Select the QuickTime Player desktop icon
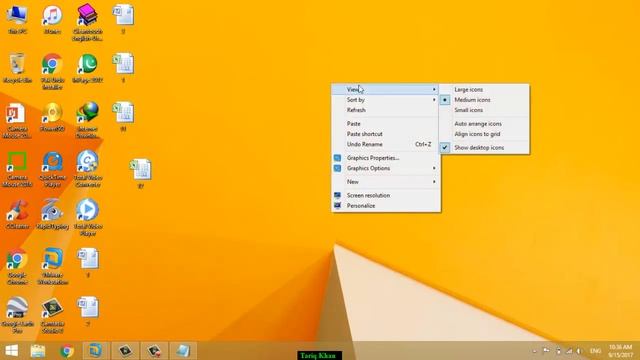 tap(52, 169)
